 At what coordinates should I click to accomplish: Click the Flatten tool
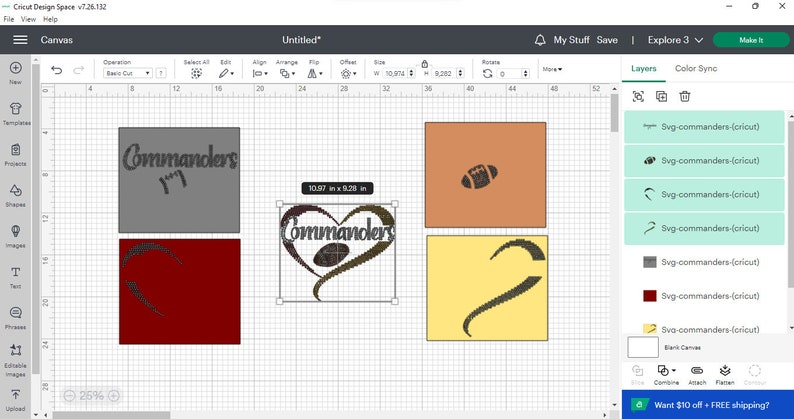coord(725,374)
